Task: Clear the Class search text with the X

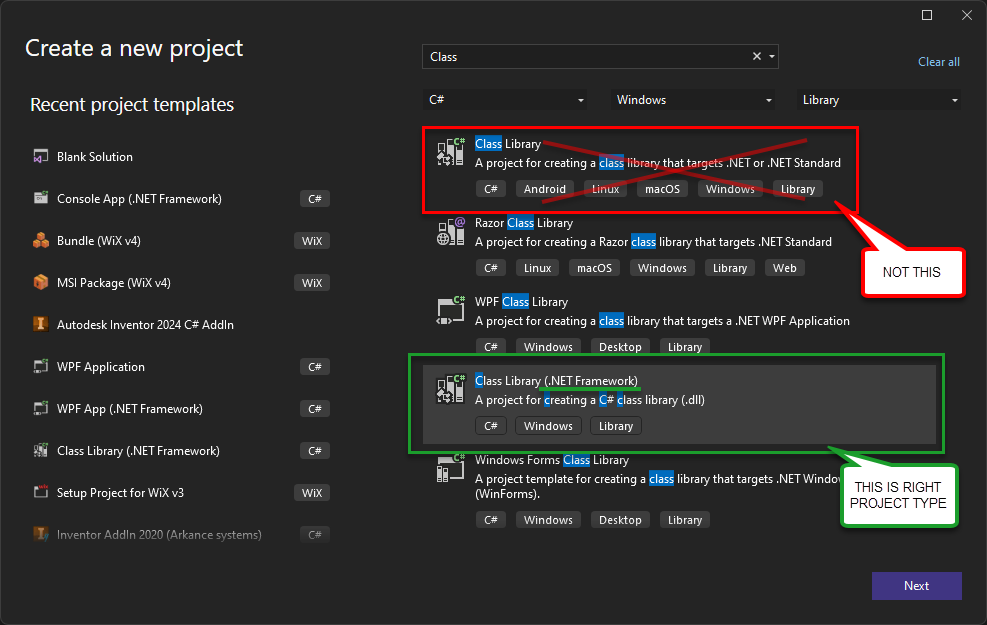Action: coord(756,57)
